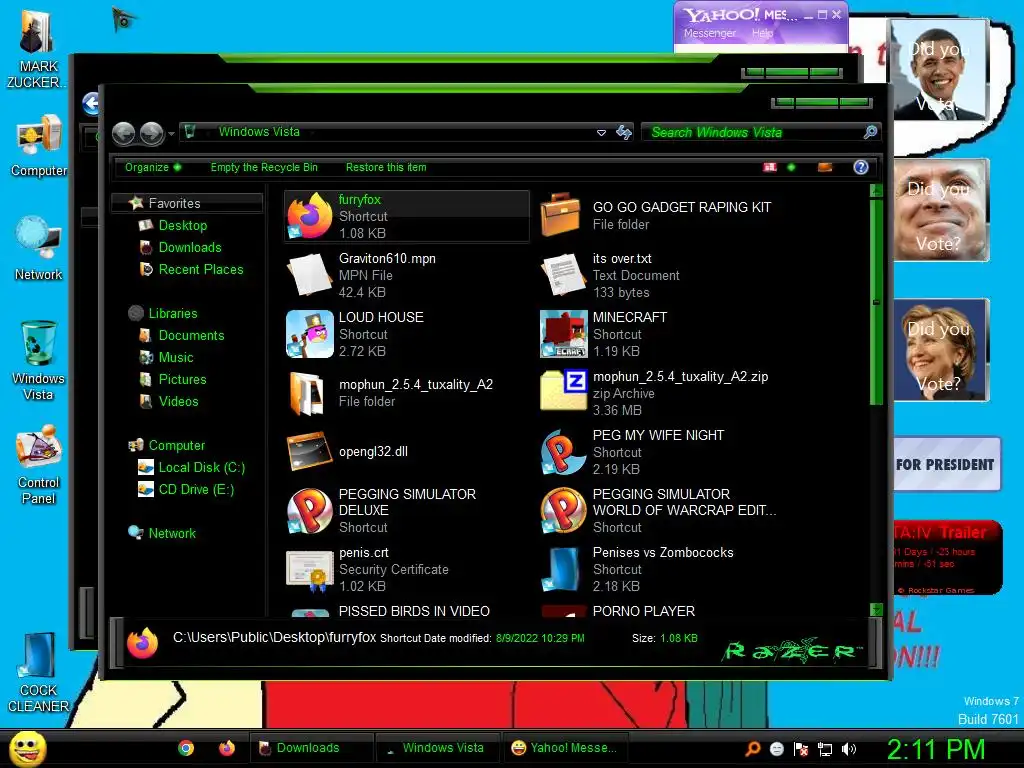Click the scroll down arrow of file list

(x=876, y=609)
